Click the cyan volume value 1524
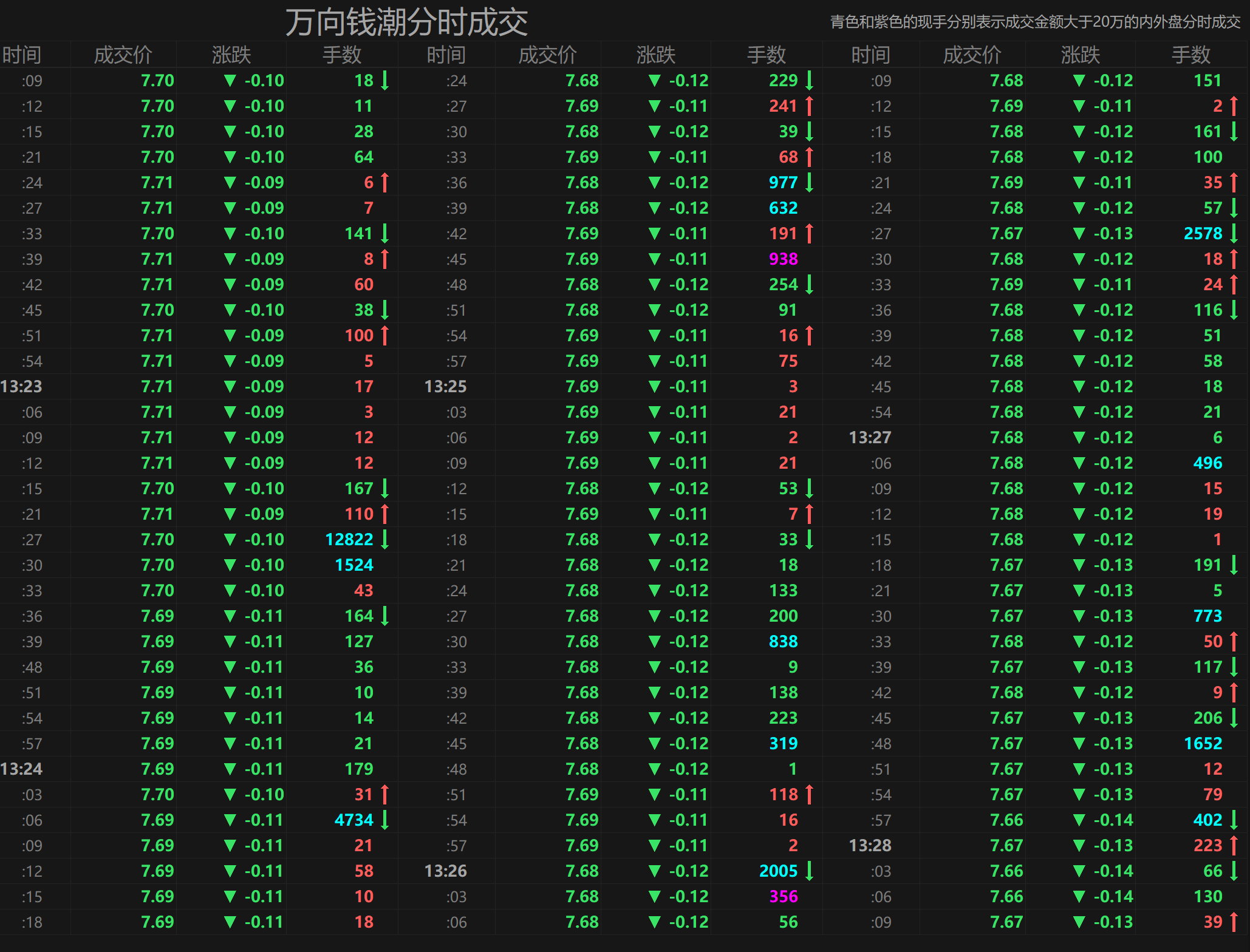1250x952 pixels. coord(354,565)
